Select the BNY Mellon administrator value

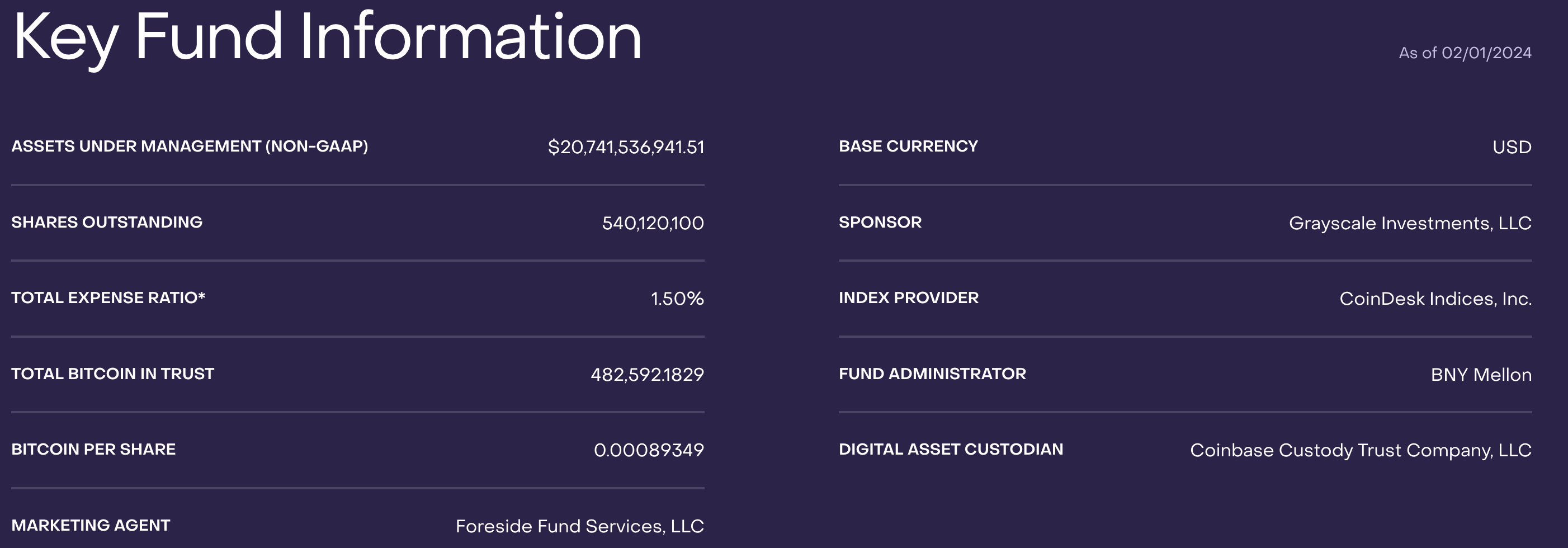(x=1481, y=375)
